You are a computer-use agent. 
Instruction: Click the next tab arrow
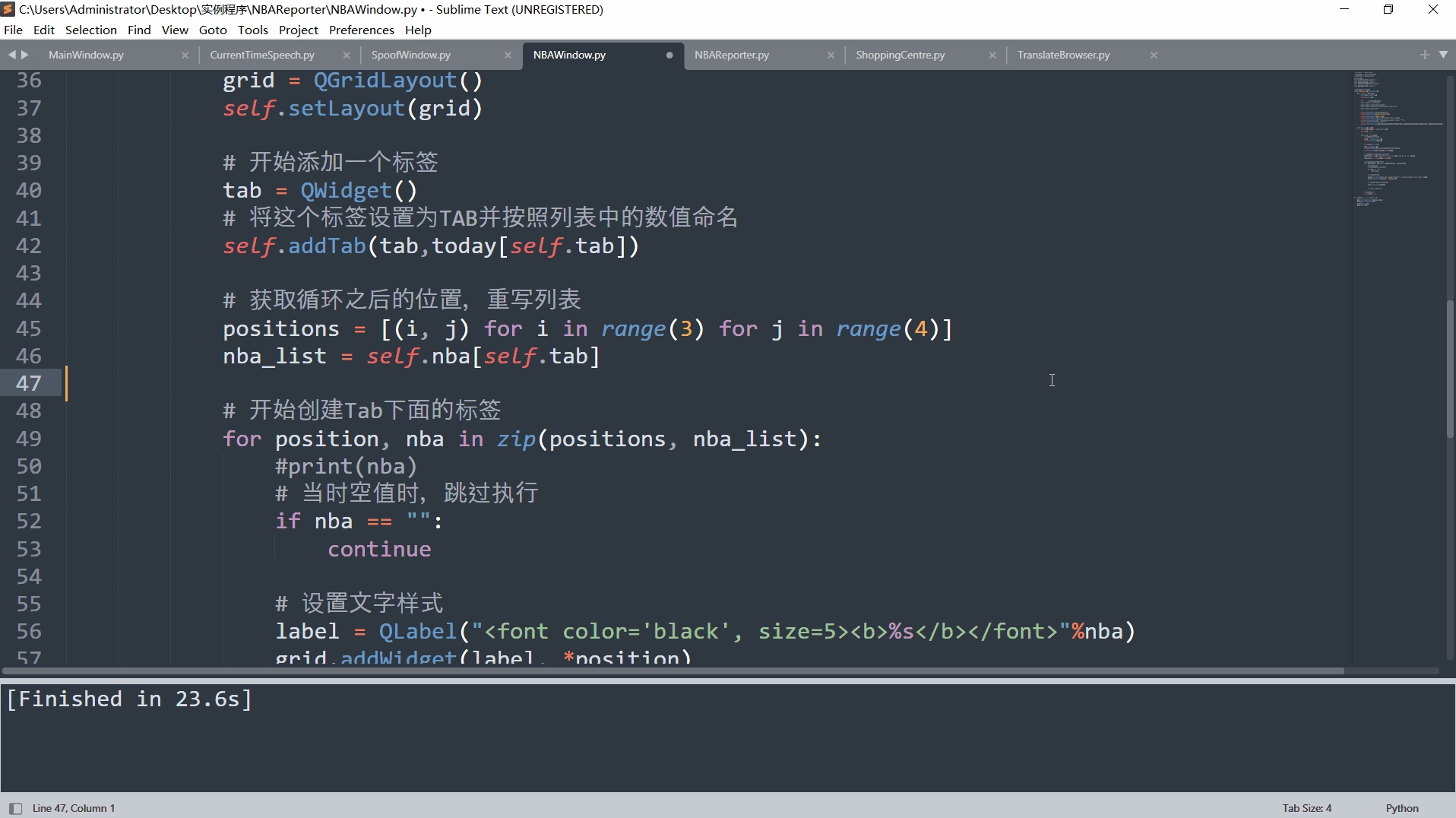[x=25, y=55]
